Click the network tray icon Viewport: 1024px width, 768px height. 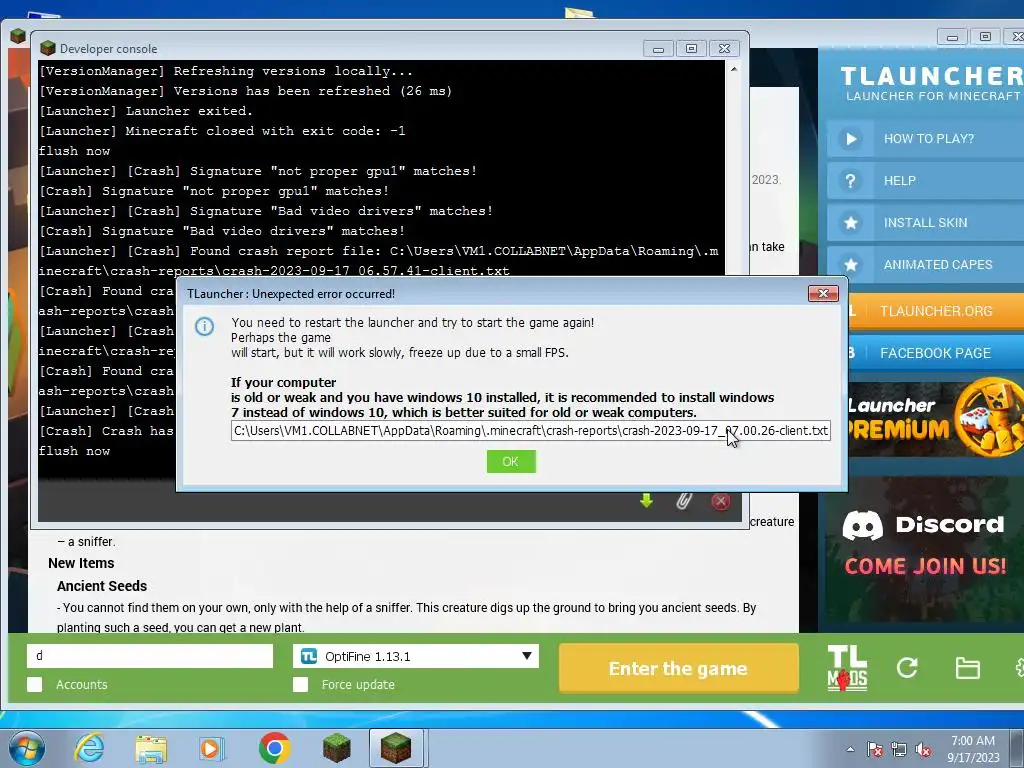pos(899,749)
